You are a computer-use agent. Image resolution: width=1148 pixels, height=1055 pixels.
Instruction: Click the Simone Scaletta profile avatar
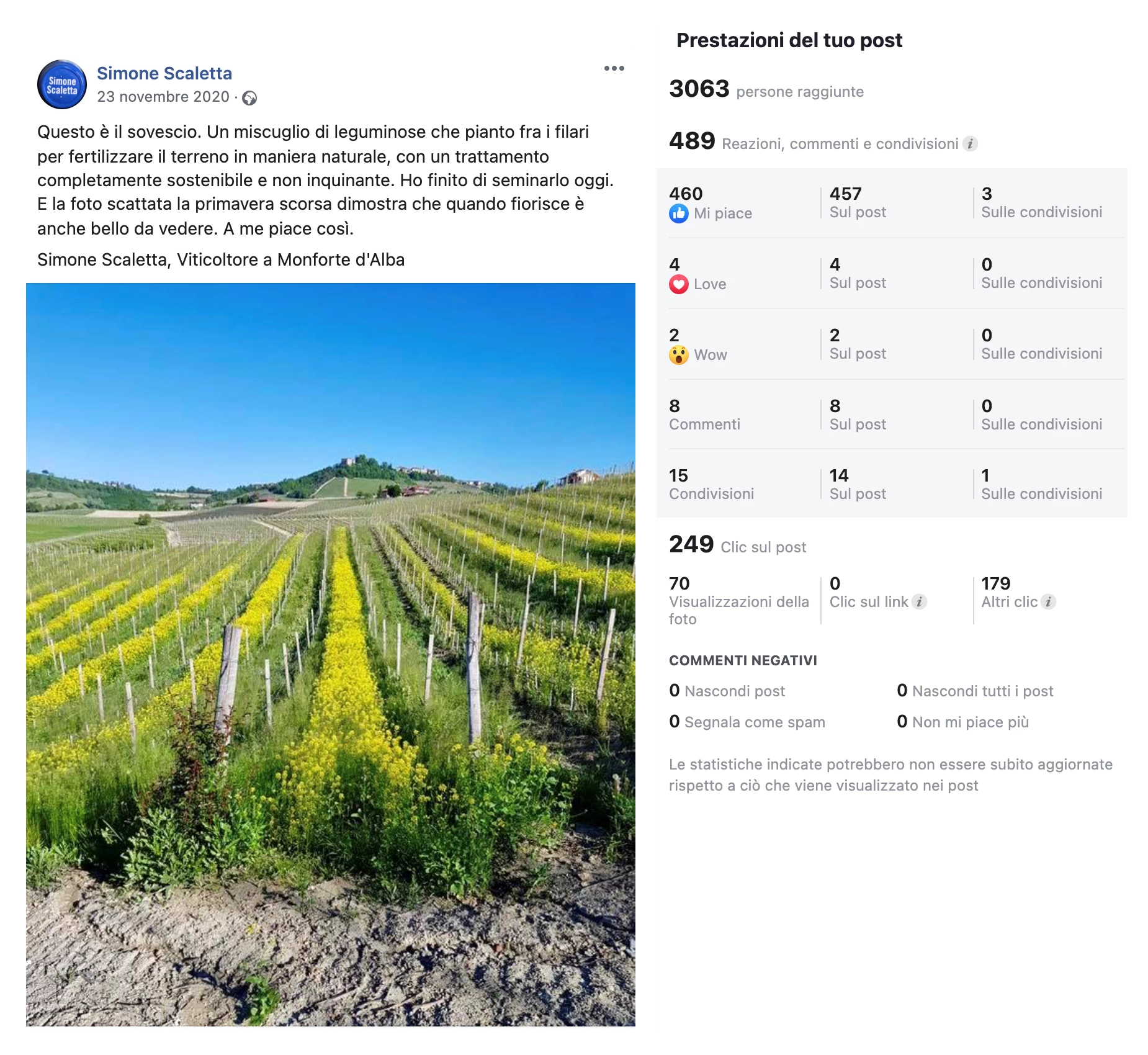click(62, 84)
